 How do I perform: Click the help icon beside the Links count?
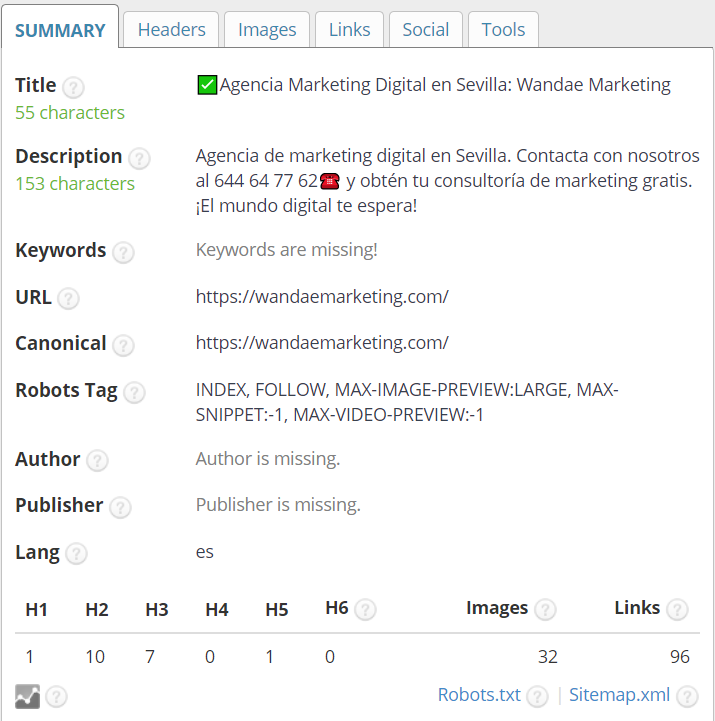pos(677,610)
